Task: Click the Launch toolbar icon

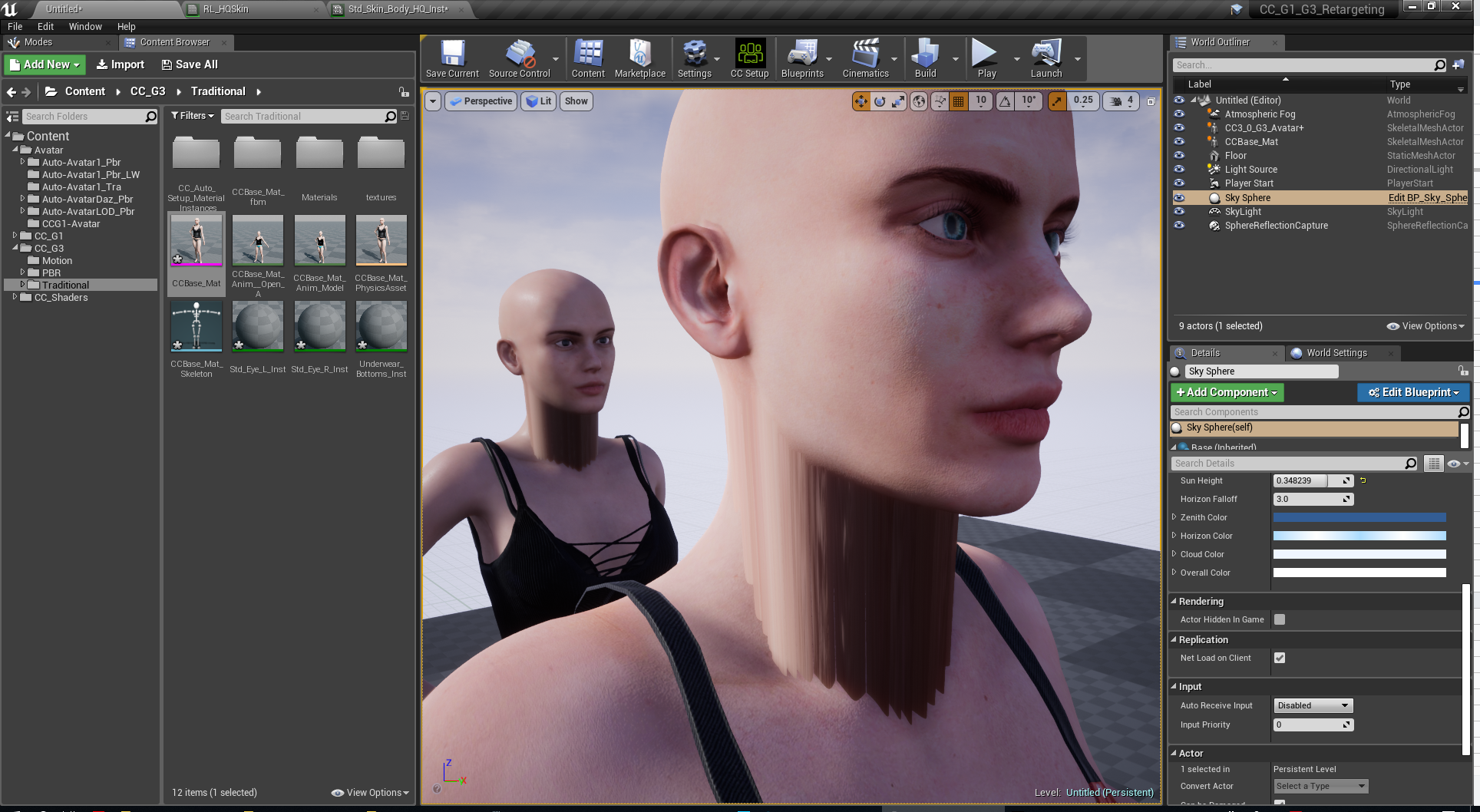Action: 1046,58
